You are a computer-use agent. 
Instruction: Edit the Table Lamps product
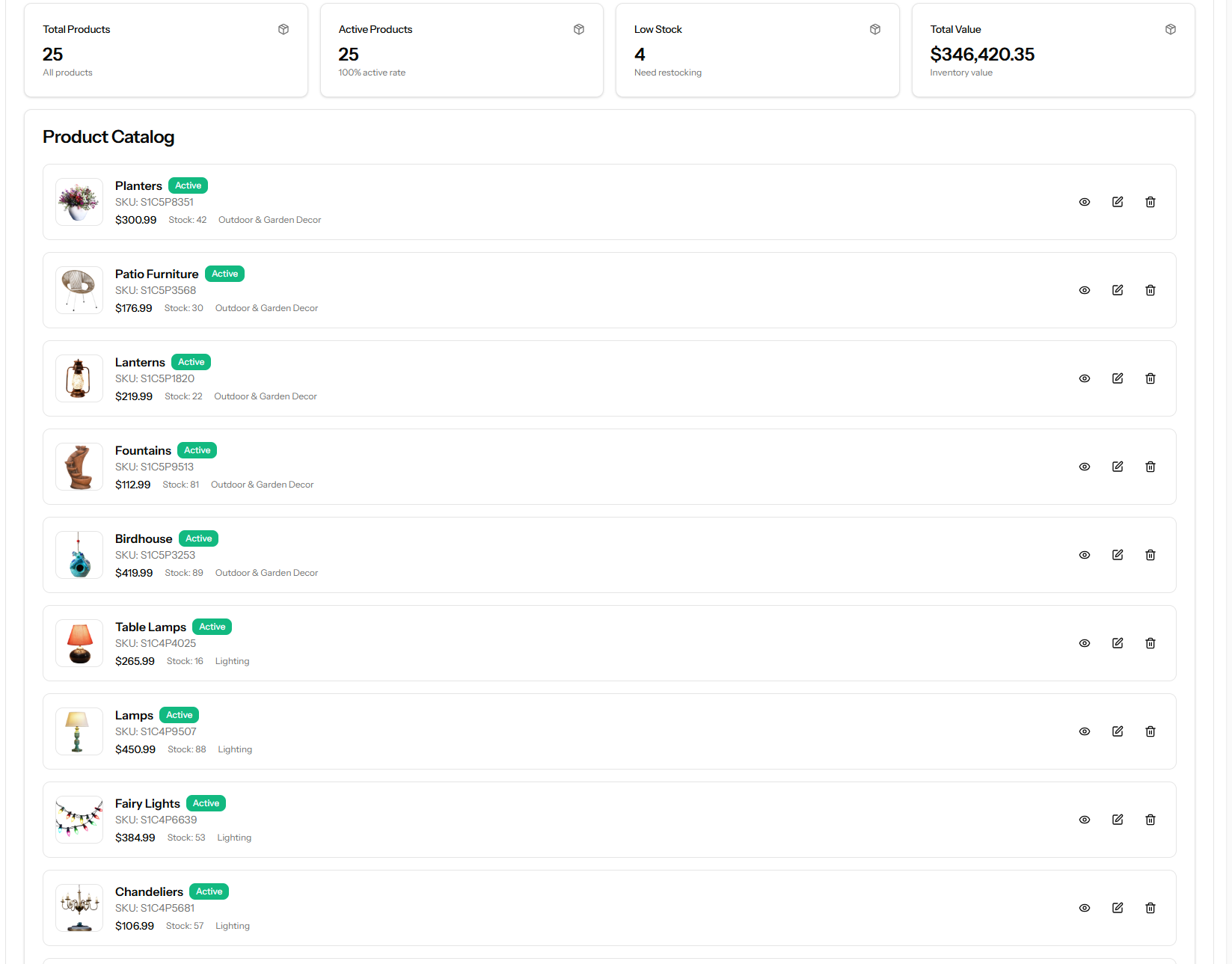click(1118, 643)
